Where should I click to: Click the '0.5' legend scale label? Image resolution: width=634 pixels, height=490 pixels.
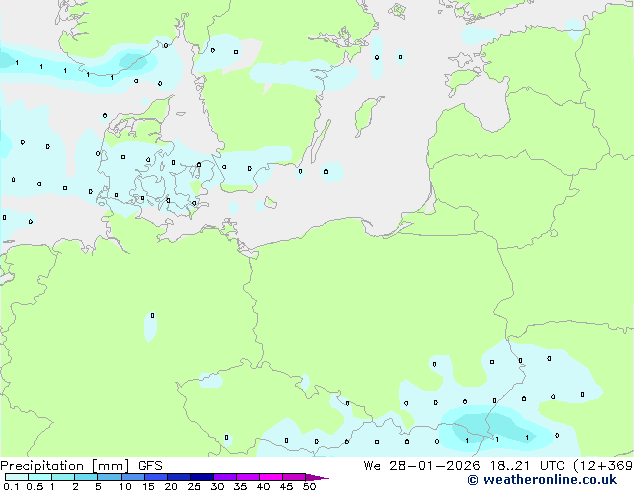[35, 486]
